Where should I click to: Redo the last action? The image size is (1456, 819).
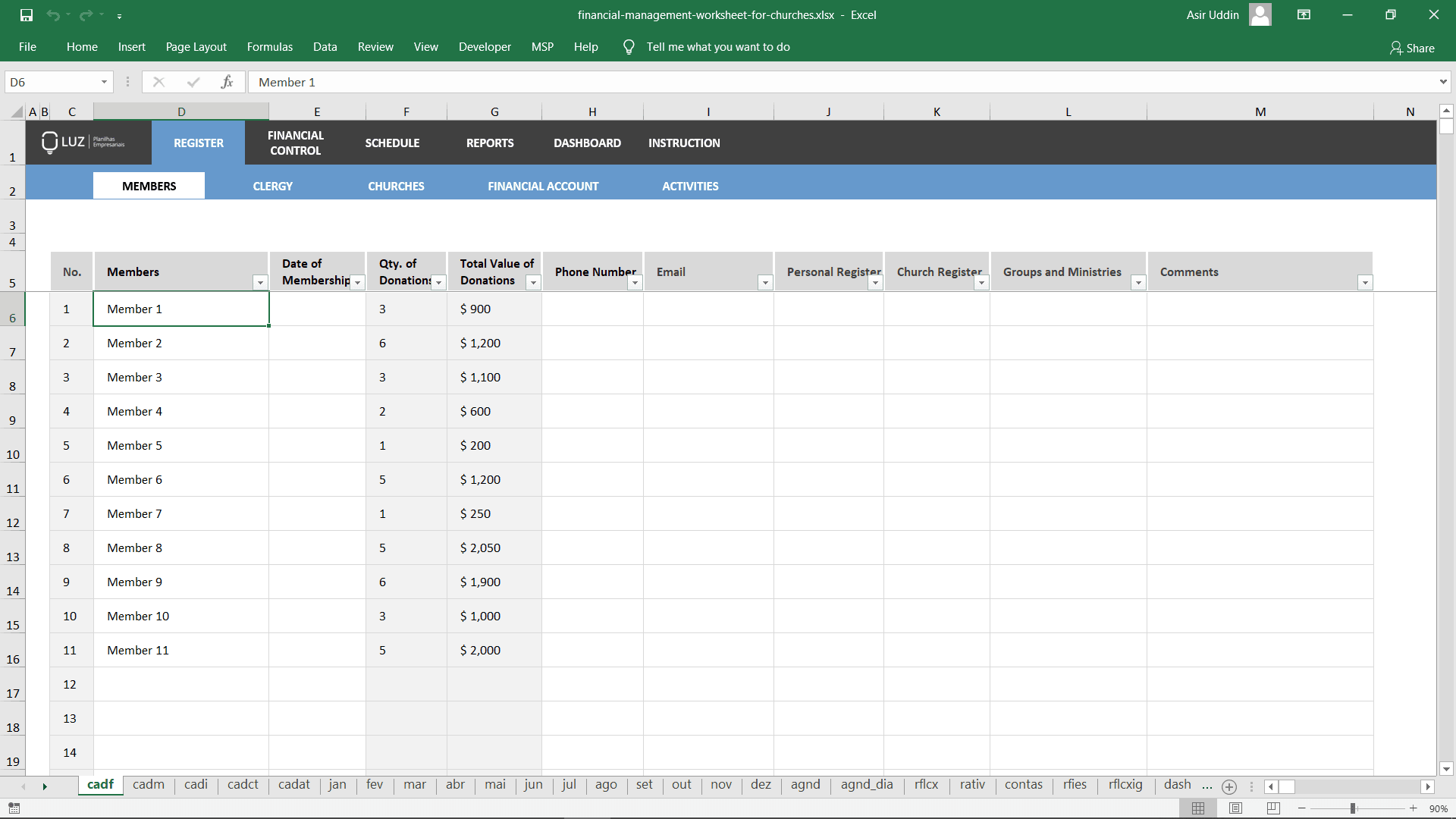[x=85, y=14]
